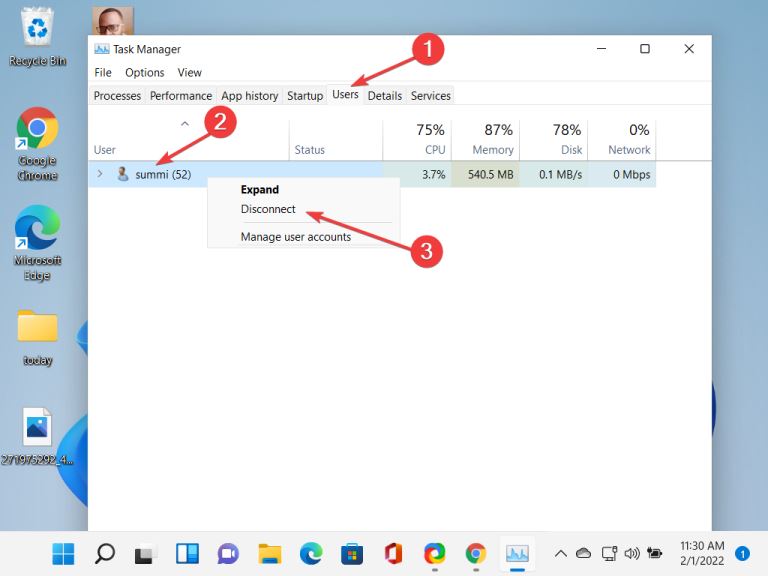768x576 pixels.
Task: Click the volume speaker tray icon
Action: pos(632,553)
